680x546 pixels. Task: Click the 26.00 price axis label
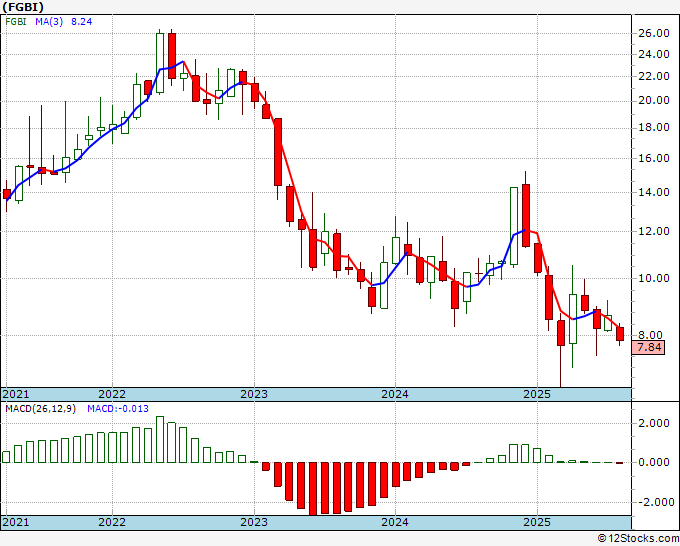point(654,33)
